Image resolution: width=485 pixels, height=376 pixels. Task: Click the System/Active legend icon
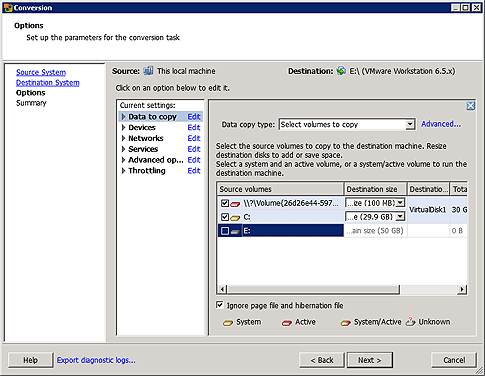point(346,323)
